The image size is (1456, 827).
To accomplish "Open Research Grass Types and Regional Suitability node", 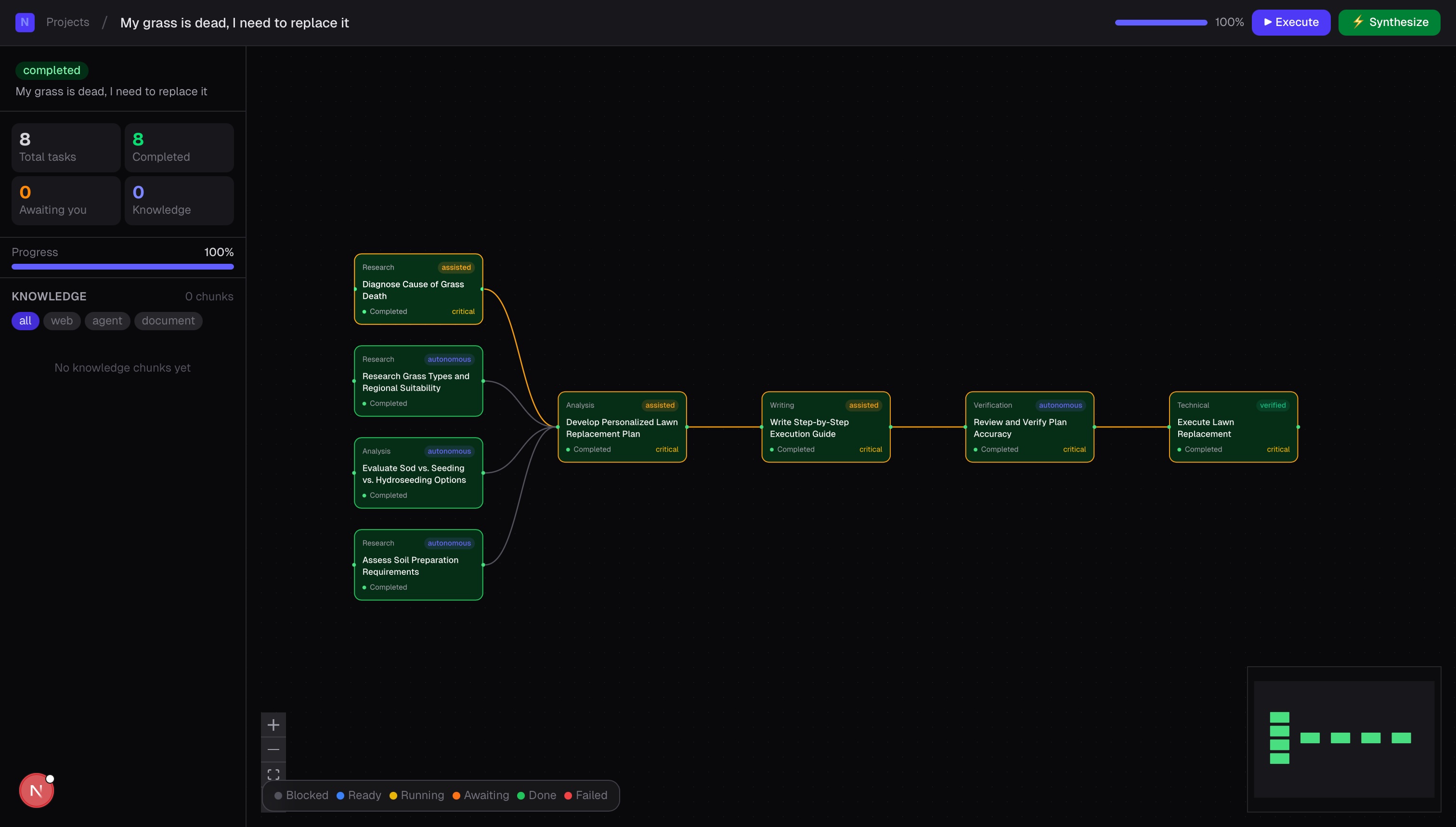I will tap(418, 381).
